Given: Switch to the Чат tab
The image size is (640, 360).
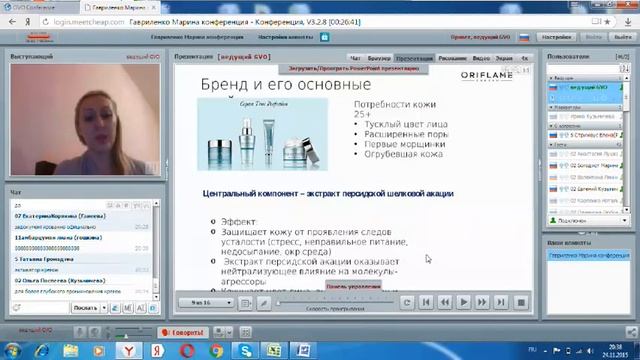Looking at the screenshot, I should 356,58.
